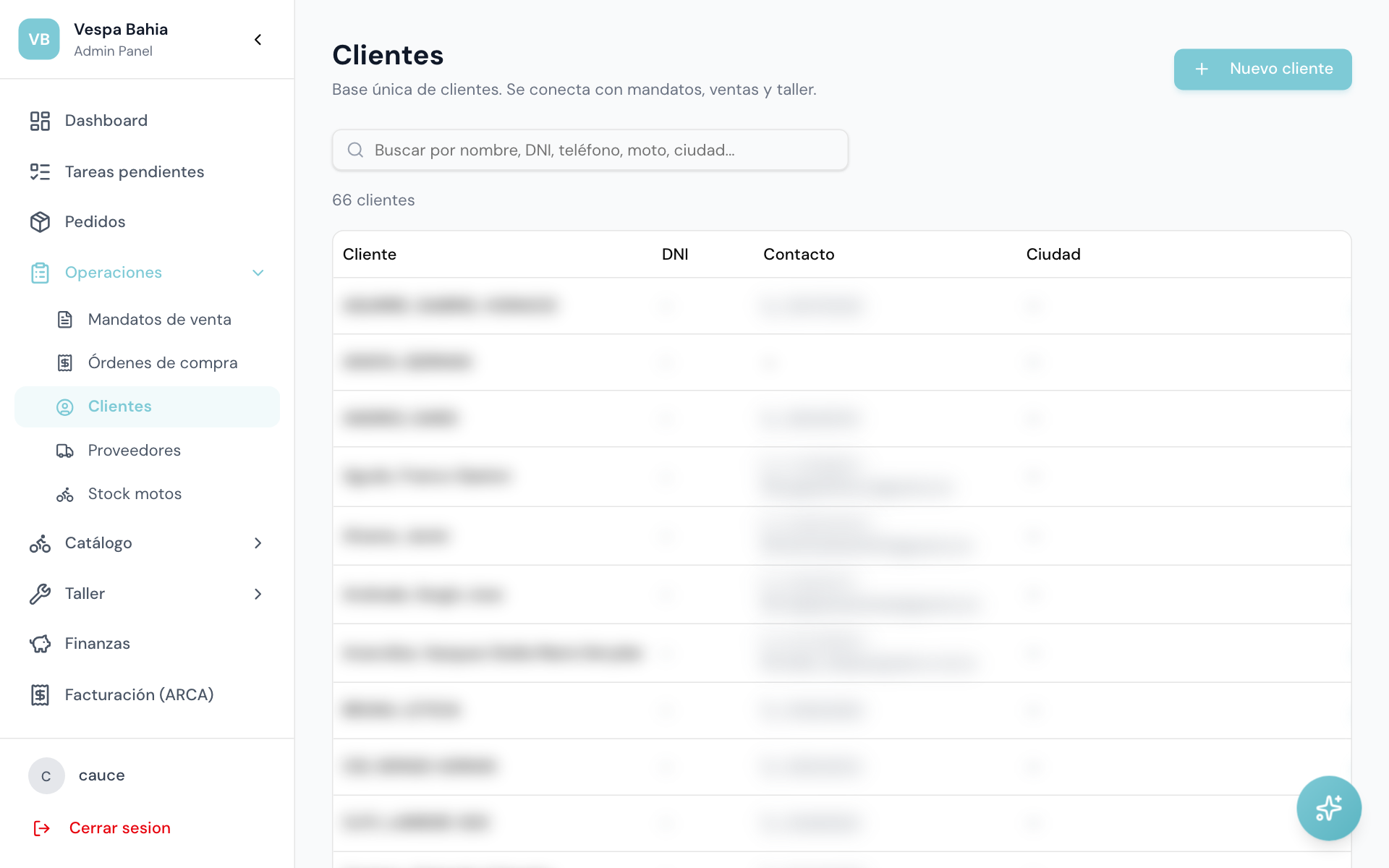Click the Catálogo menu label
This screenshot has width=1389, height=868.
tap(98, 543)
